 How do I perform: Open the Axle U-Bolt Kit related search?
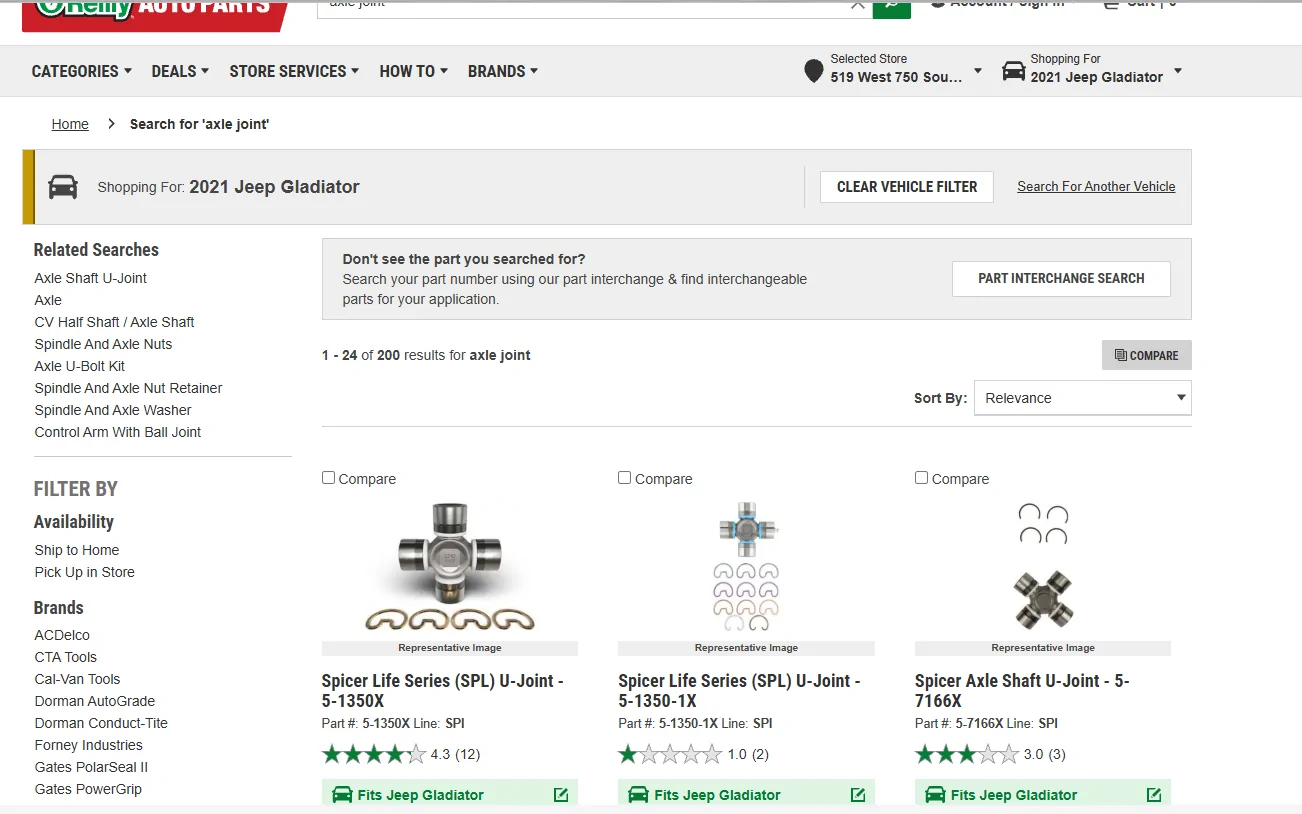pos(80,366)
